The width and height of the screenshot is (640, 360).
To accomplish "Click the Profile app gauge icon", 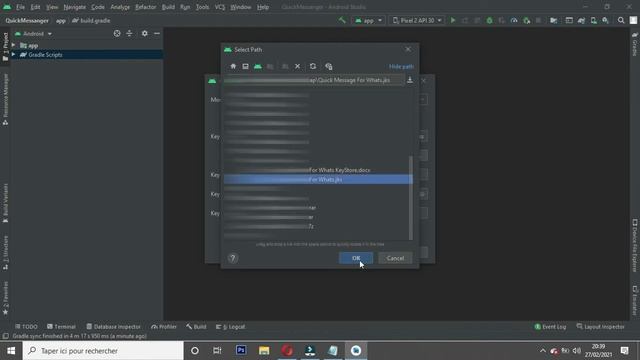I will pos(514,20).
